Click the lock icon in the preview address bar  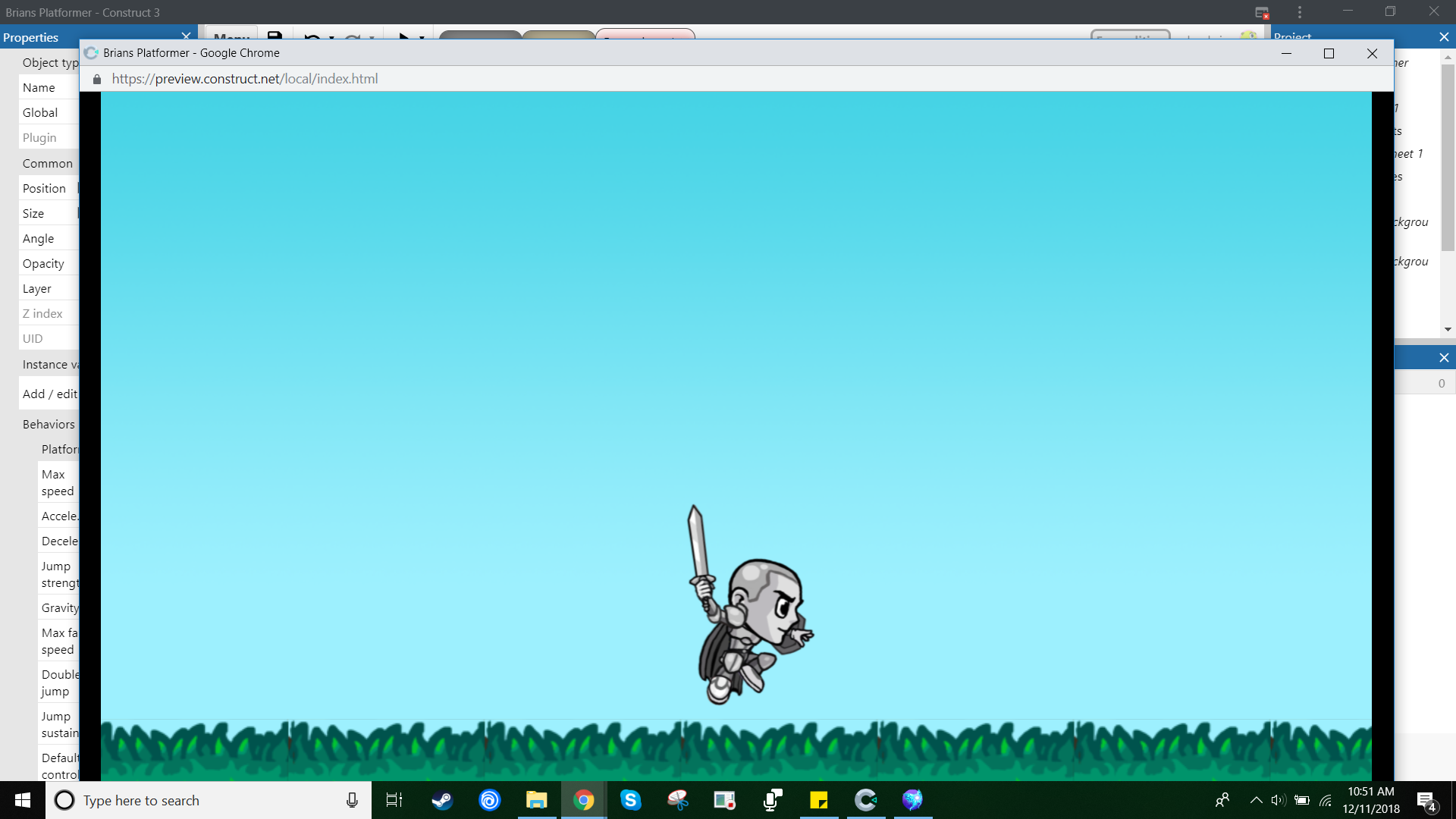click(97, 79)
